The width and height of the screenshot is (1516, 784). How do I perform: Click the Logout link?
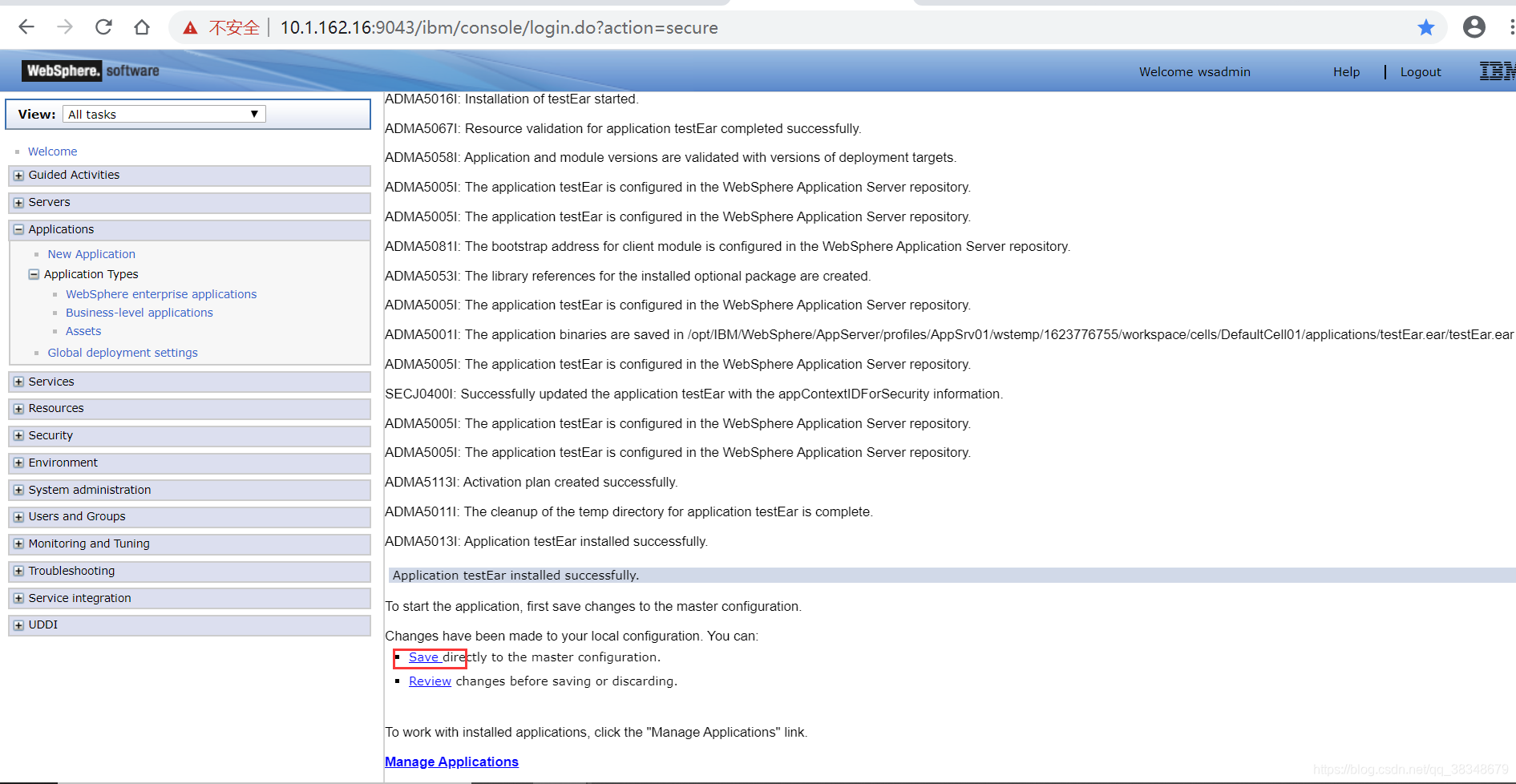point(1421,72)
